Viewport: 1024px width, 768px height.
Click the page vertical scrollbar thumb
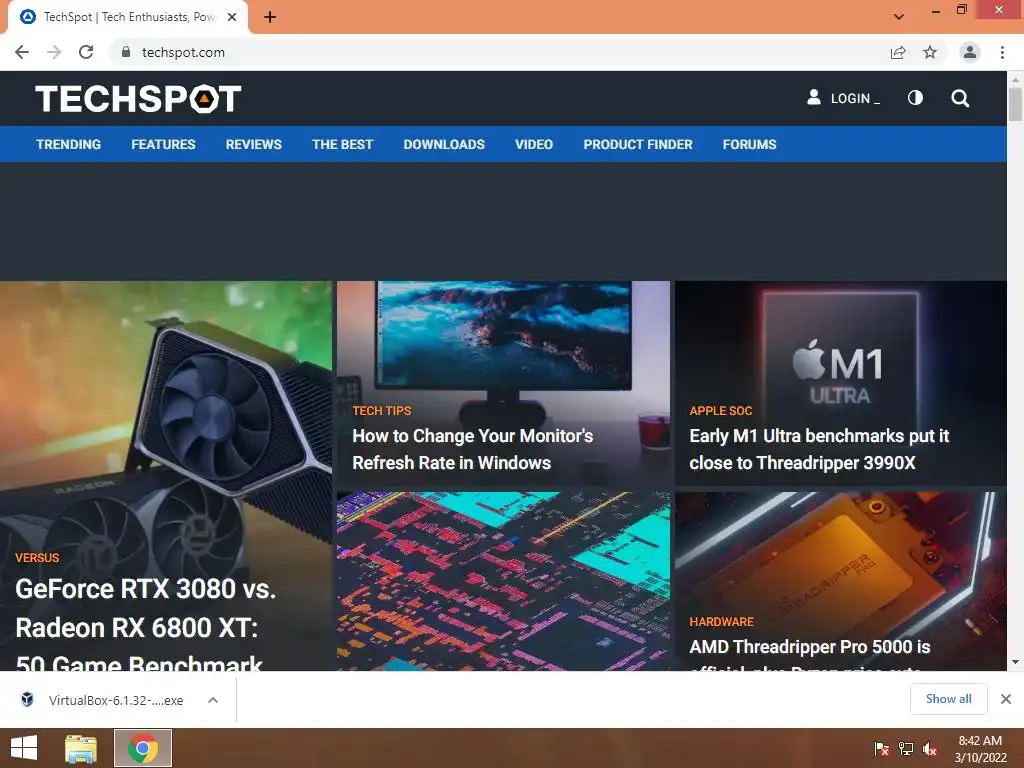(x=1015, y=104)
